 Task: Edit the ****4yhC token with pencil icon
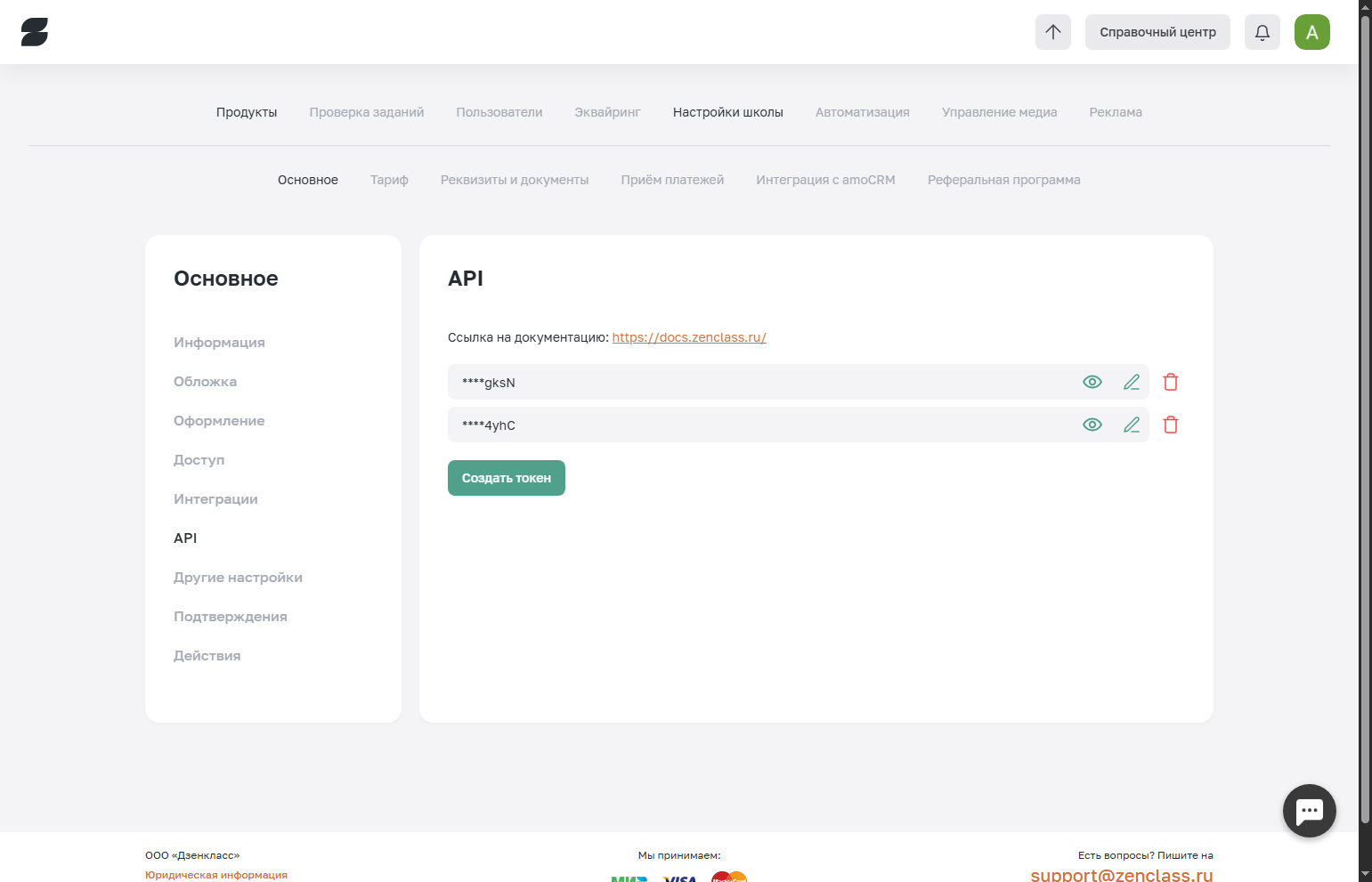pyautogui.click(x=1132, y=425)
